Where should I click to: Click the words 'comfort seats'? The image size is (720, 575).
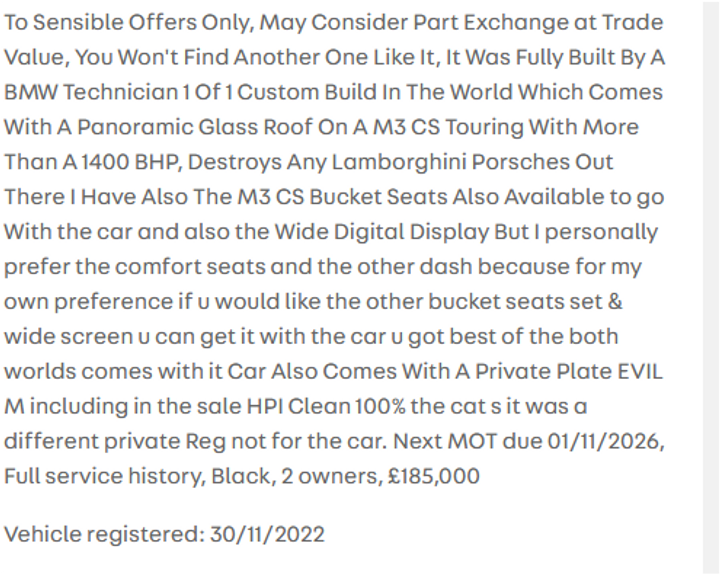point(190,266)
